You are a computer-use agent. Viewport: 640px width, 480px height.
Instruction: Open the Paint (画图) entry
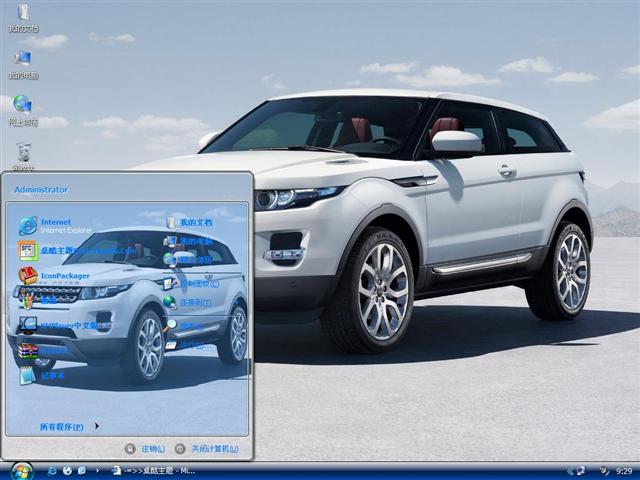38,300
